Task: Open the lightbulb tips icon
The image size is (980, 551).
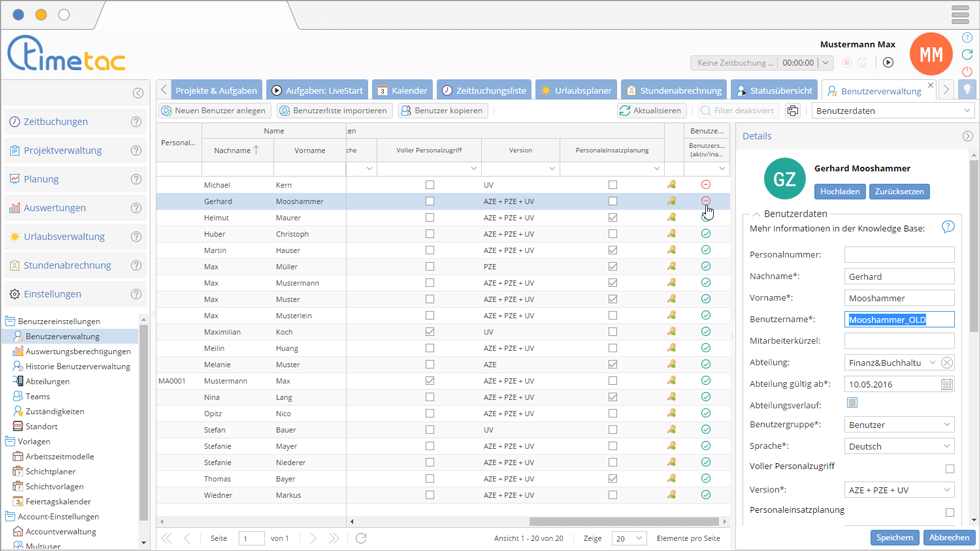Action: (967, 90)
